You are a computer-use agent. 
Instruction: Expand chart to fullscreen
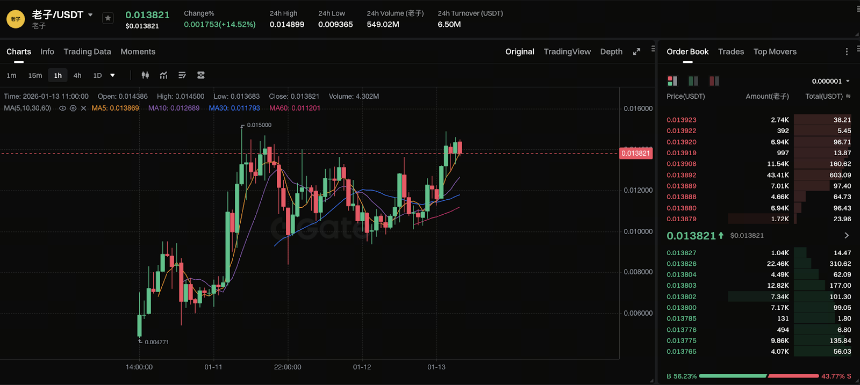coord(637,52)
